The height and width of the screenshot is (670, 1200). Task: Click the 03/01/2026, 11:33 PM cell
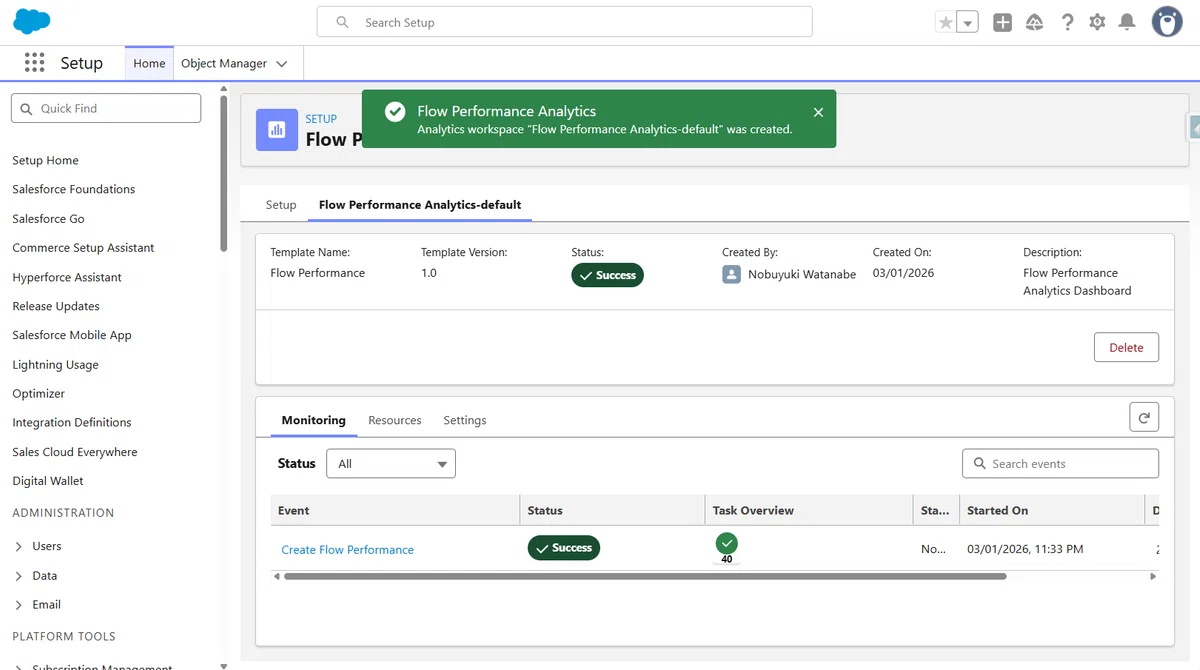[x=1025, y=549]
